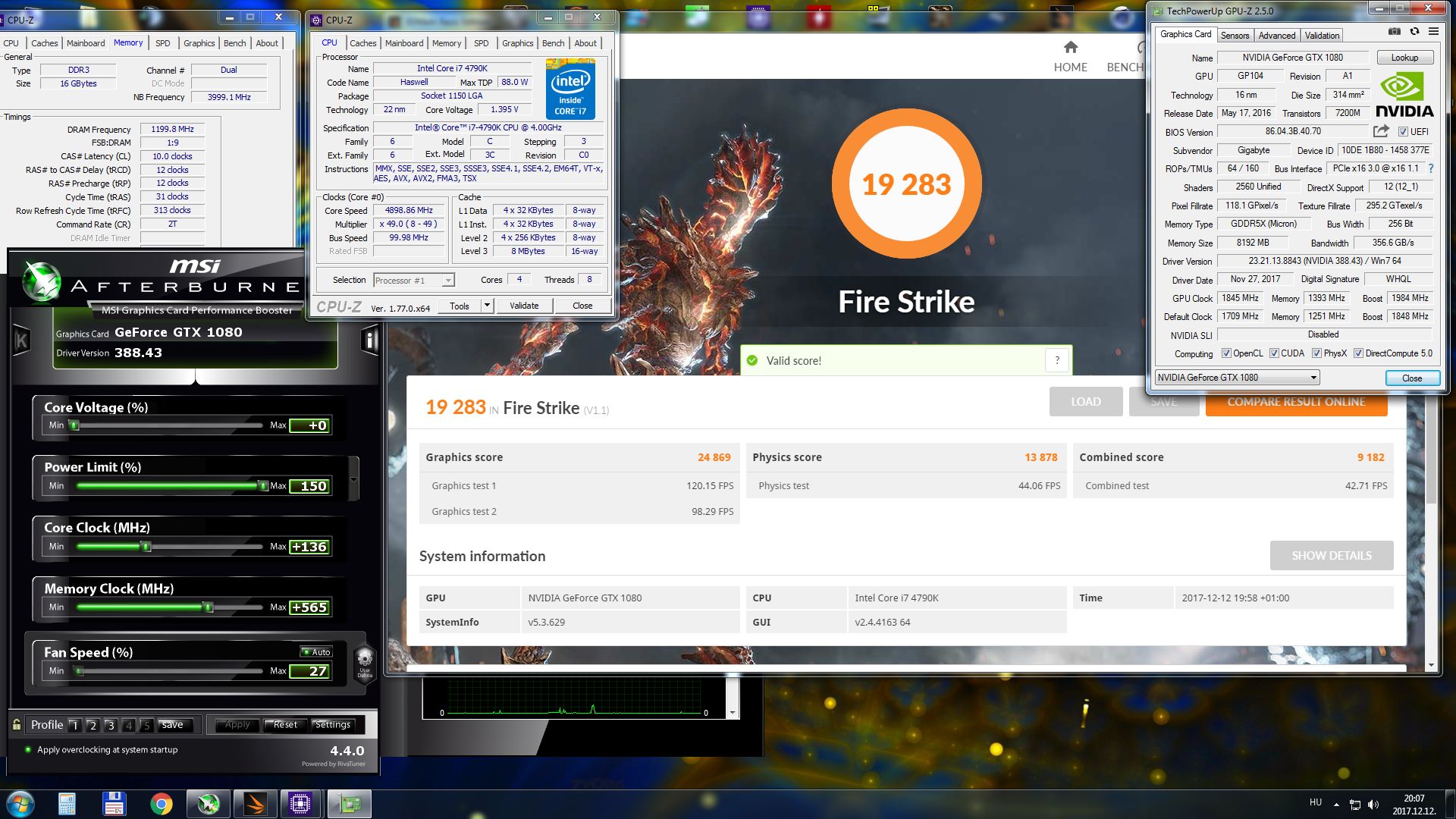Click Show Details in System information
Image resolution: width=1456 pixels, height=819 pixels.
coord(1332,556)
